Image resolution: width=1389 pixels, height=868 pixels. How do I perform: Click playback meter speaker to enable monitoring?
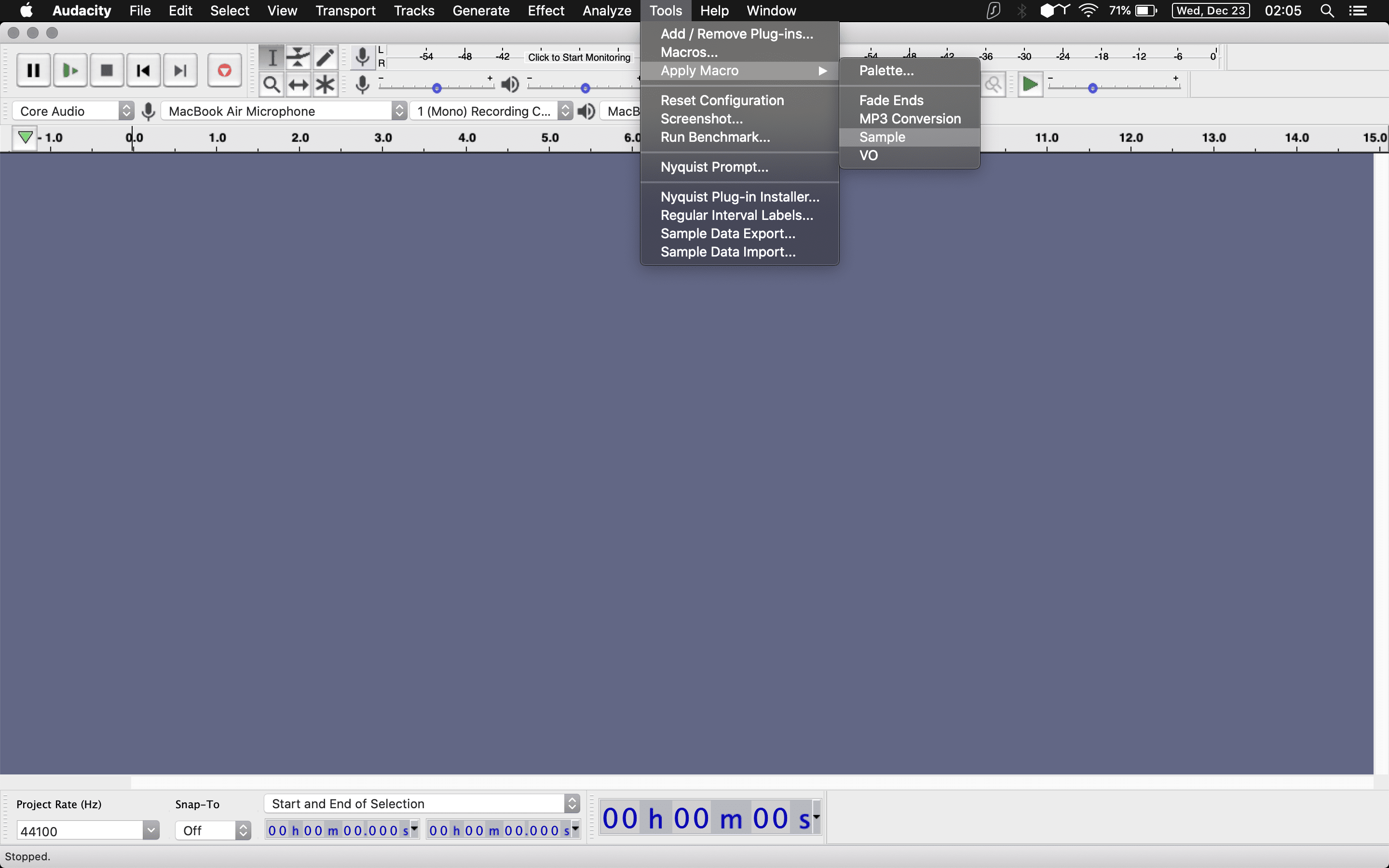510,84
